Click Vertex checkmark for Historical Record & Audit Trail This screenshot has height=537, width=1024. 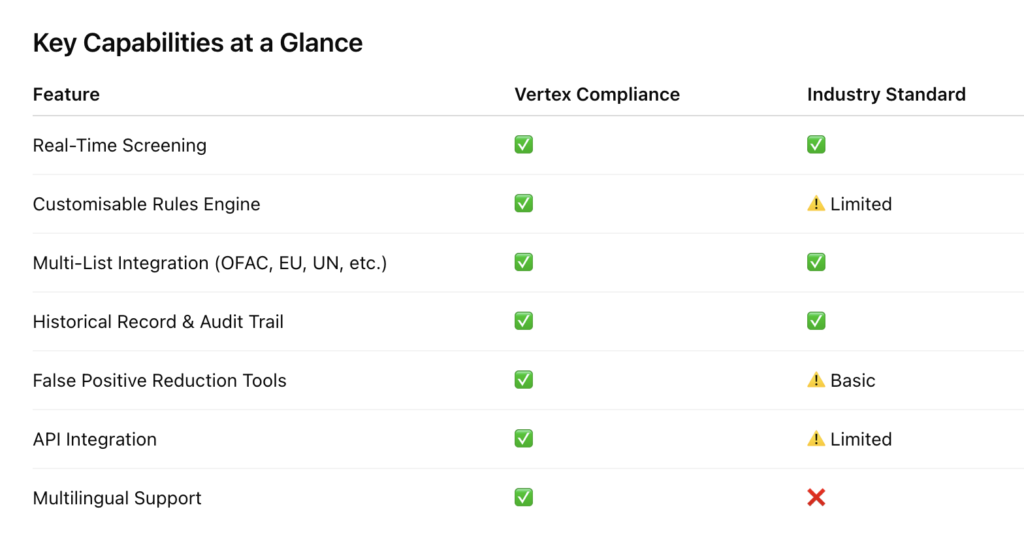pyautogui.click(x=524, y=321)
